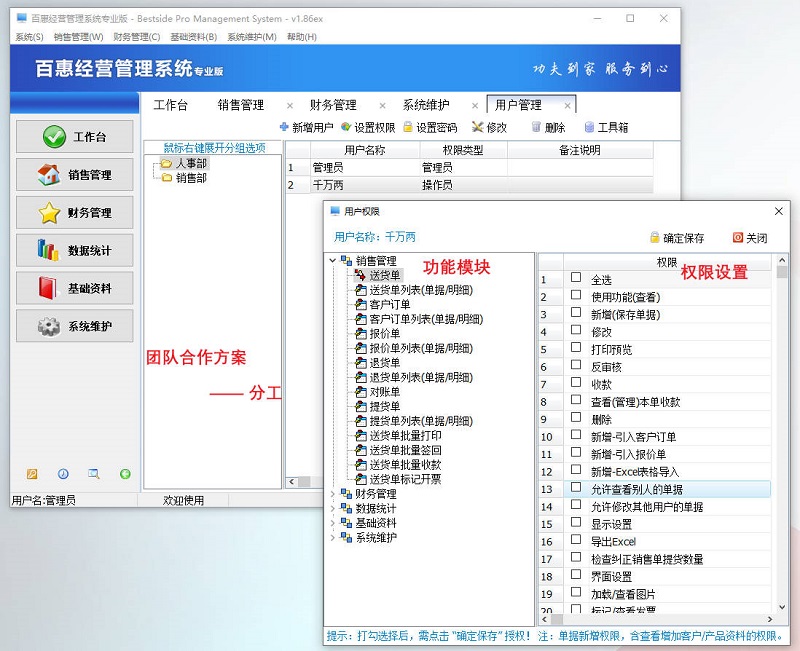Open the 系统(S) menu
The height and width of the screenshot is (651, 800).
click(x=30, y=37)
